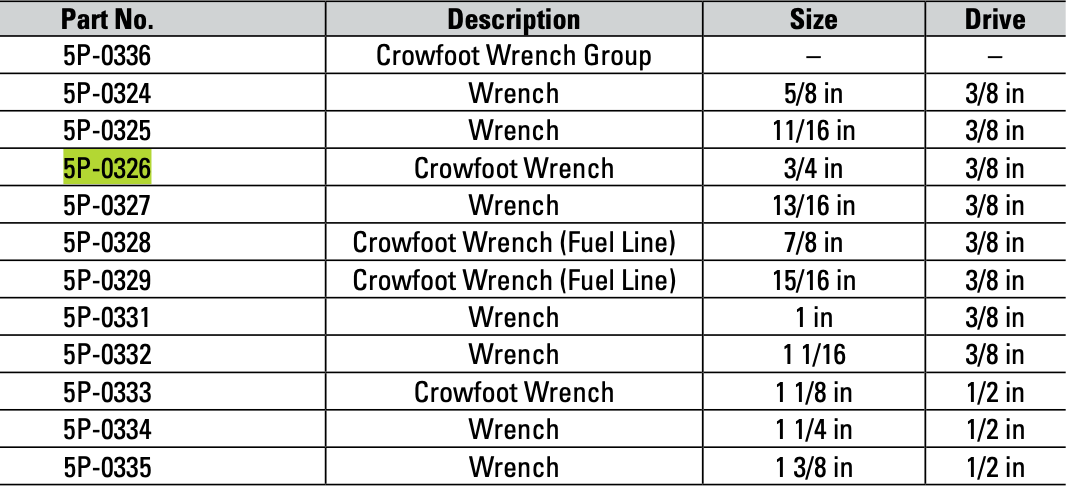
Task: Click the 1 1/4 in size cell
Action: pyautogui.click(x=812, y=430)
